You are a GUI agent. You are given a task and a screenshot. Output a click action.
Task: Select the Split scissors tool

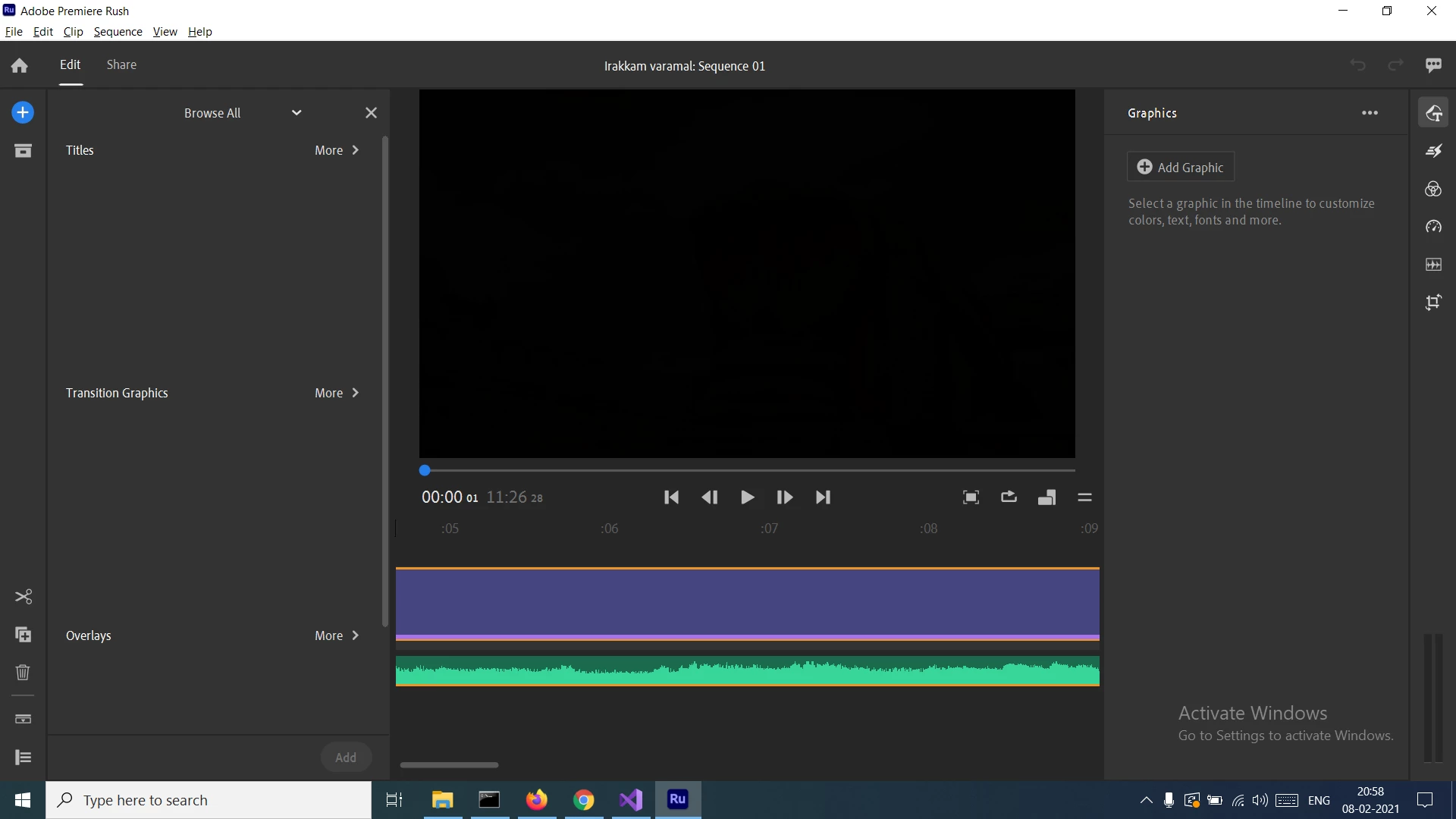pyautogui.click(x=23, y=597)
